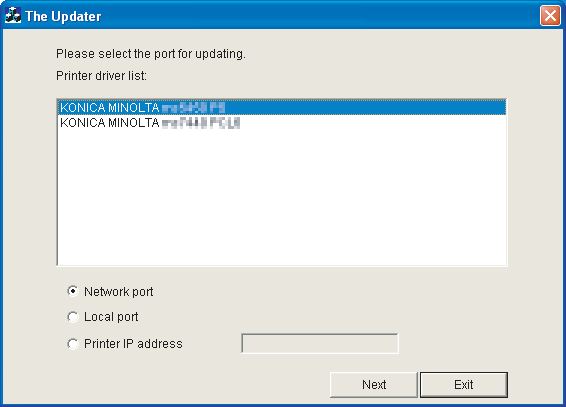566x407 pixels.
Task: Choose the Local port radio button
Action: coord(73,317)
